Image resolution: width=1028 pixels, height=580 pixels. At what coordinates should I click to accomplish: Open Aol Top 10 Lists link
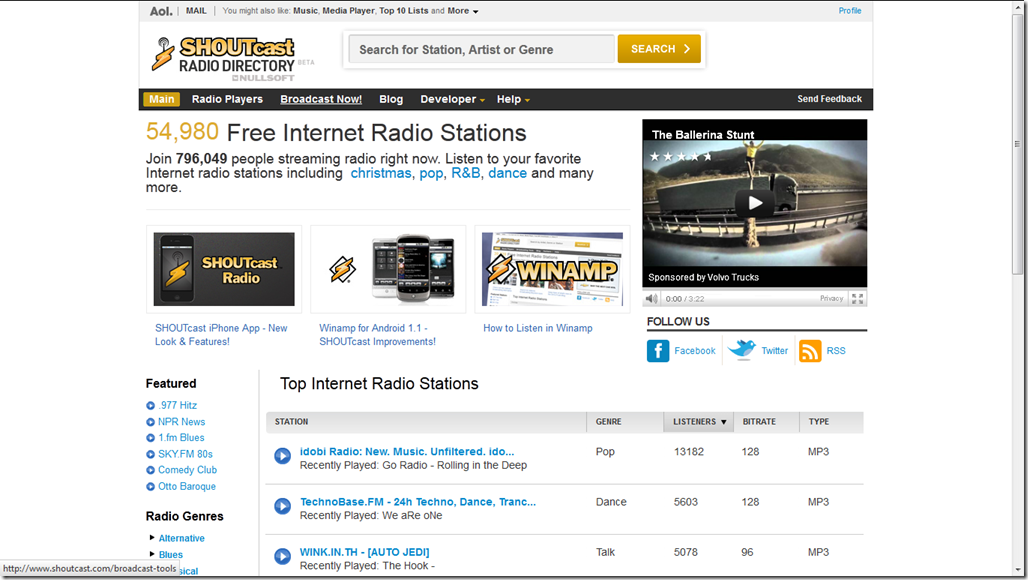pos(404,10)
